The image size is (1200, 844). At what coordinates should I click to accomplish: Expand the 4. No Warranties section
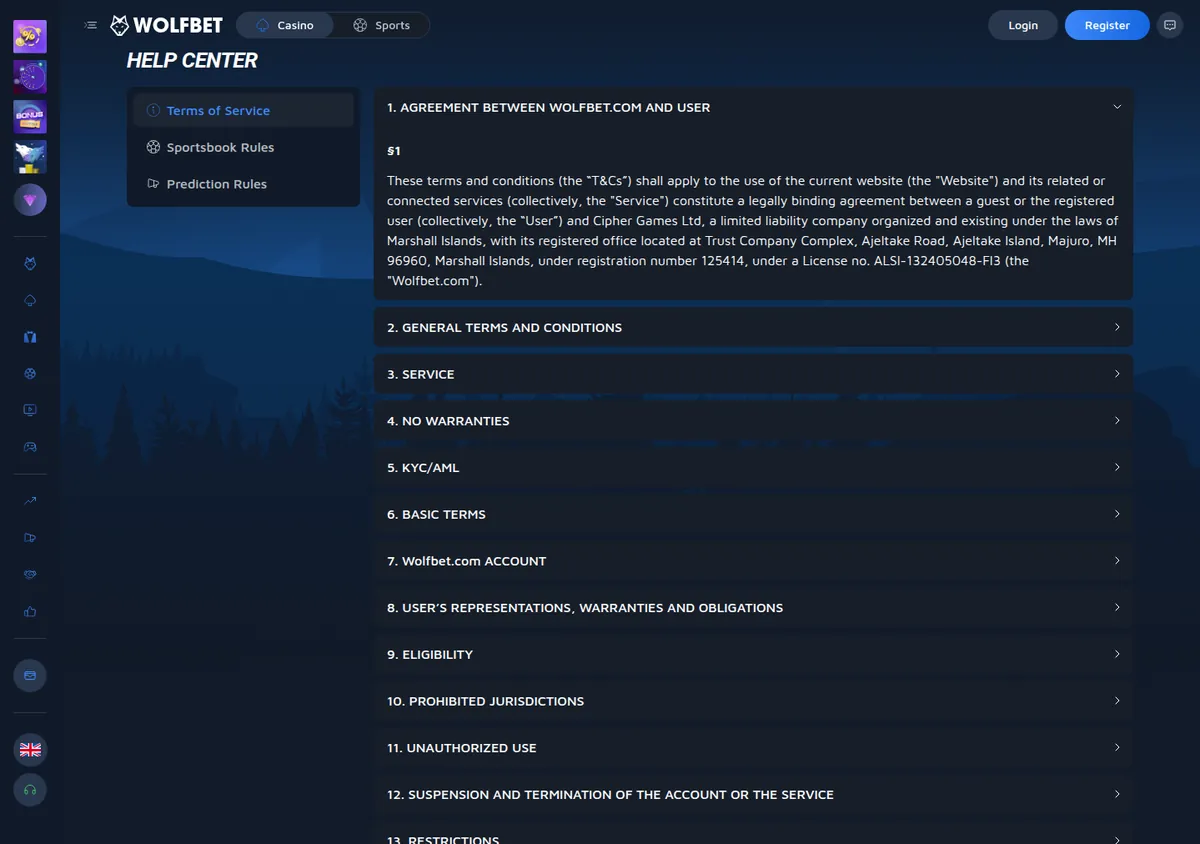pos(753,421)
